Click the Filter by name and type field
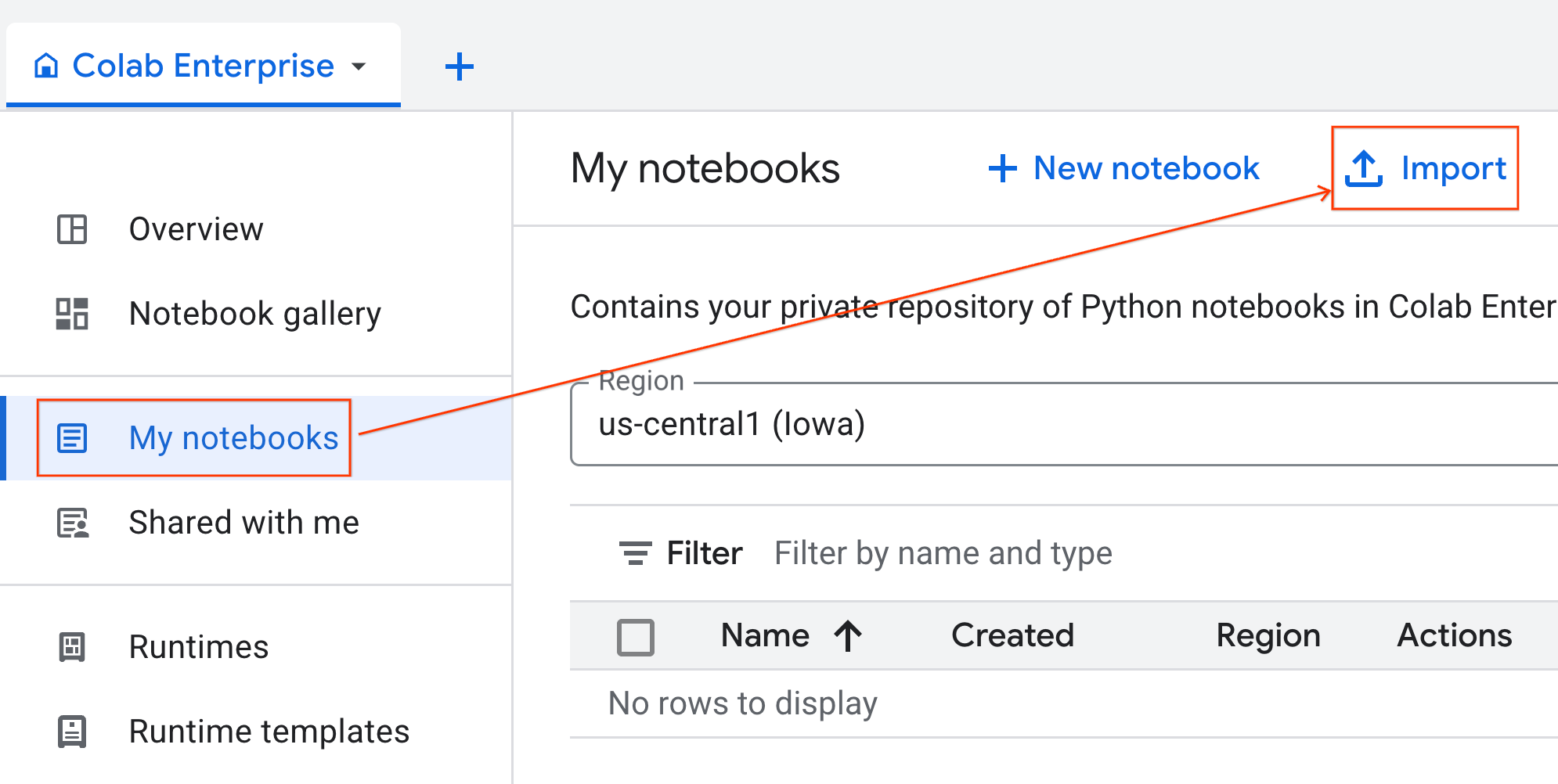The width and height of the screenshot is (1558, 784). pos(943,552)
